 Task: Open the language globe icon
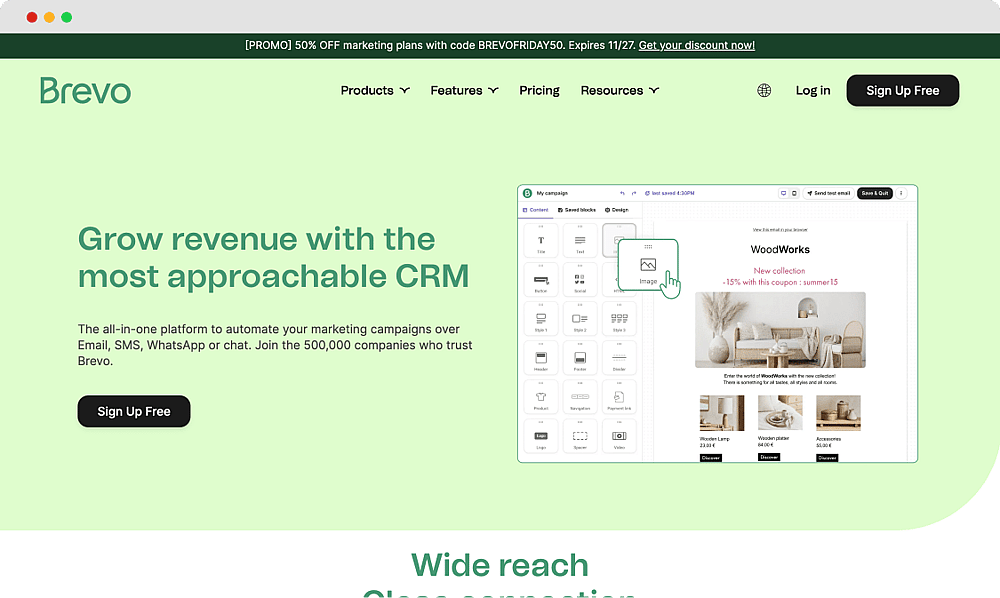click(x=764, y=91)
